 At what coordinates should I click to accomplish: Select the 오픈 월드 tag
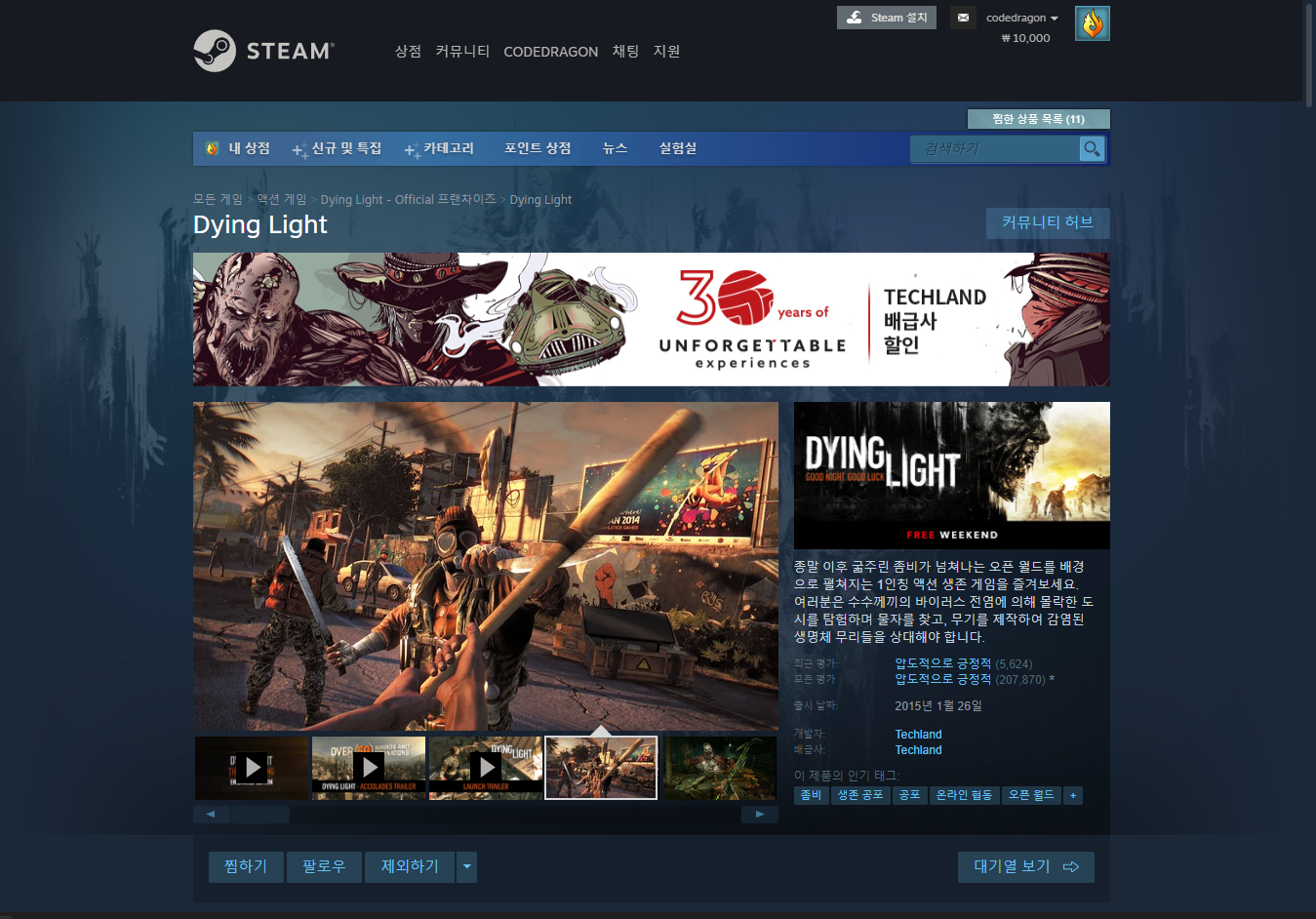pyautogui.click(x=1031, y=795)
